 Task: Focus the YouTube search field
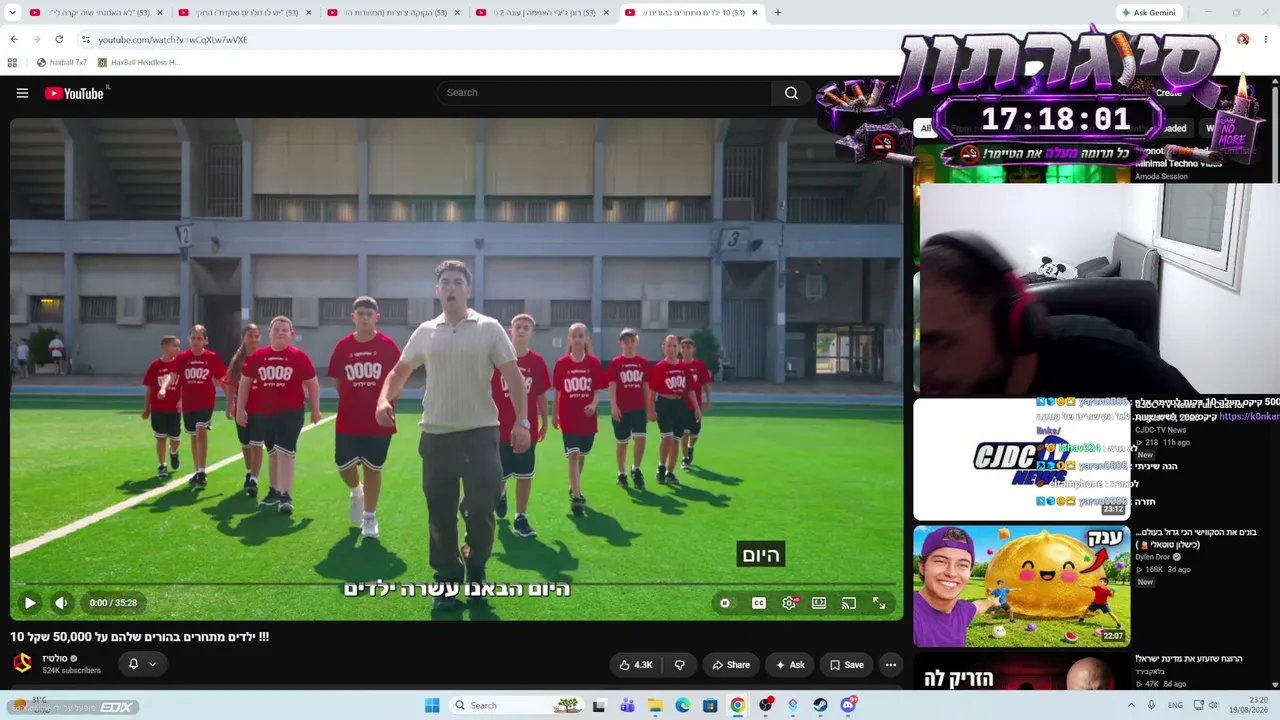(x=603, y=93)
